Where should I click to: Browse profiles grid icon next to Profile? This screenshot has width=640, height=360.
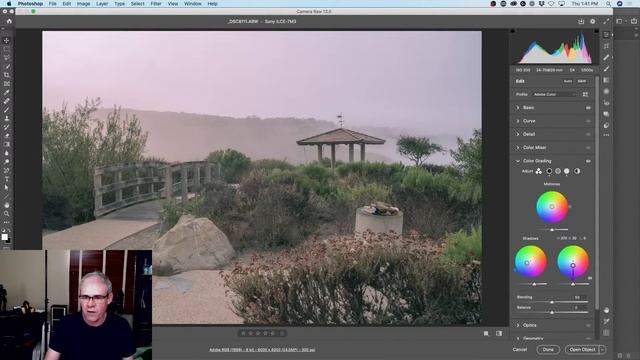click(585, 94)
